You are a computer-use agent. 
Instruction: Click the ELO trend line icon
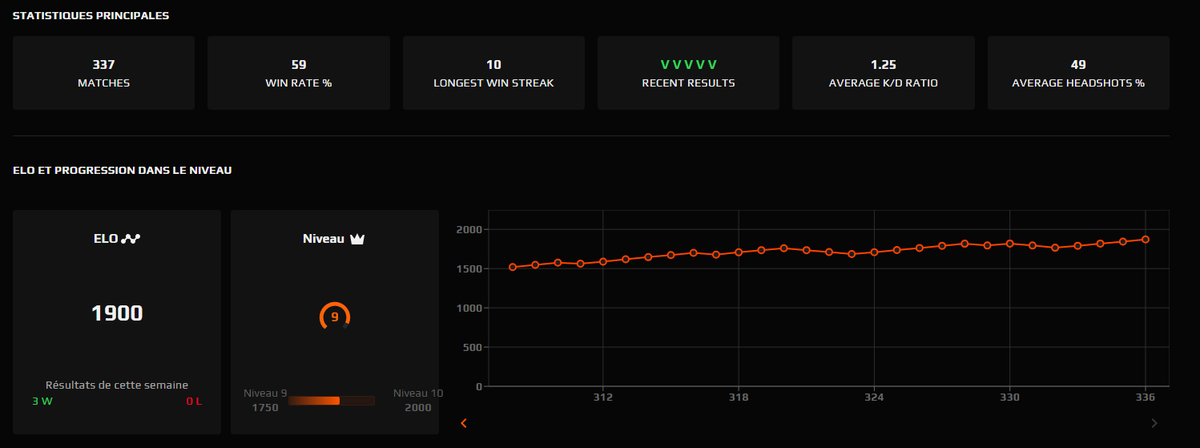[x=132, y=239]
